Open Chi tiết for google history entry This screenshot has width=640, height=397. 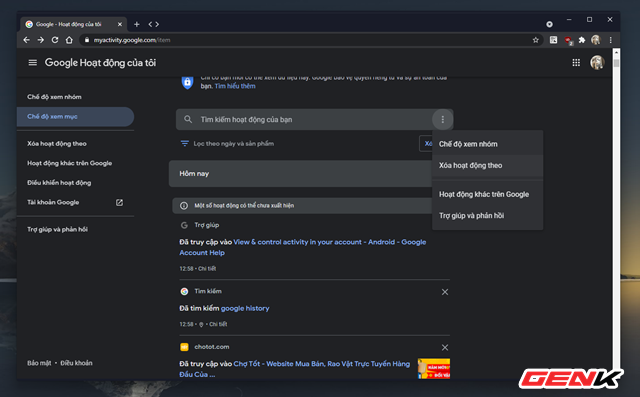218,324
